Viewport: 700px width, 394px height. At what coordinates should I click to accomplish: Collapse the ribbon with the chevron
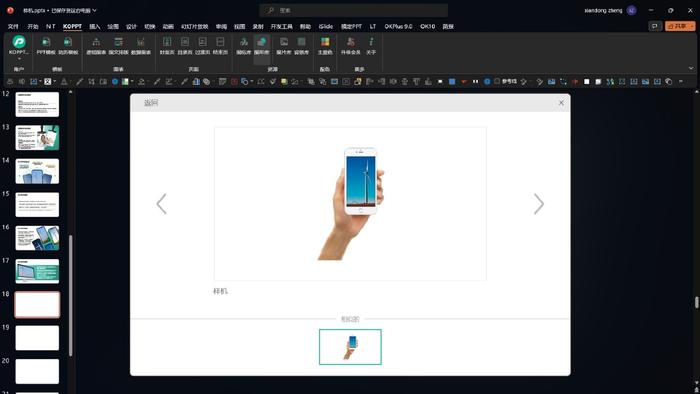[691, 68]
